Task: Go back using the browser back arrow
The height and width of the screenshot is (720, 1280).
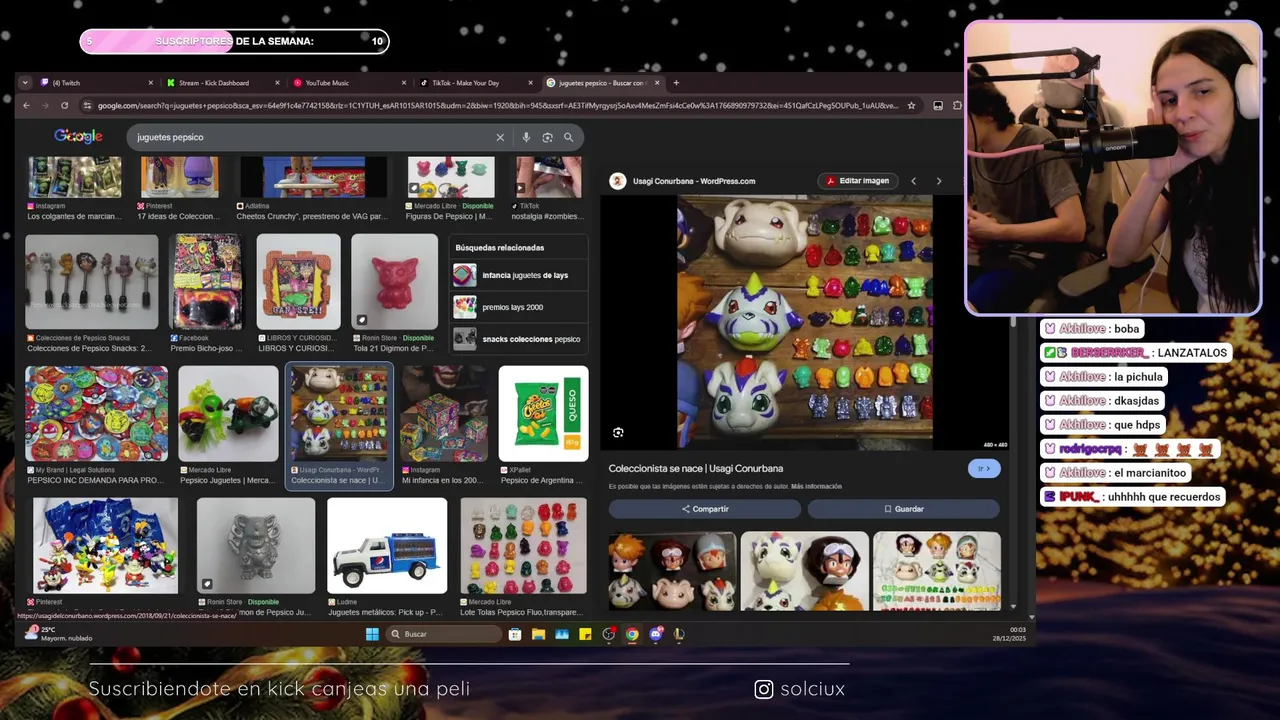Action: (x=27, y=105)
